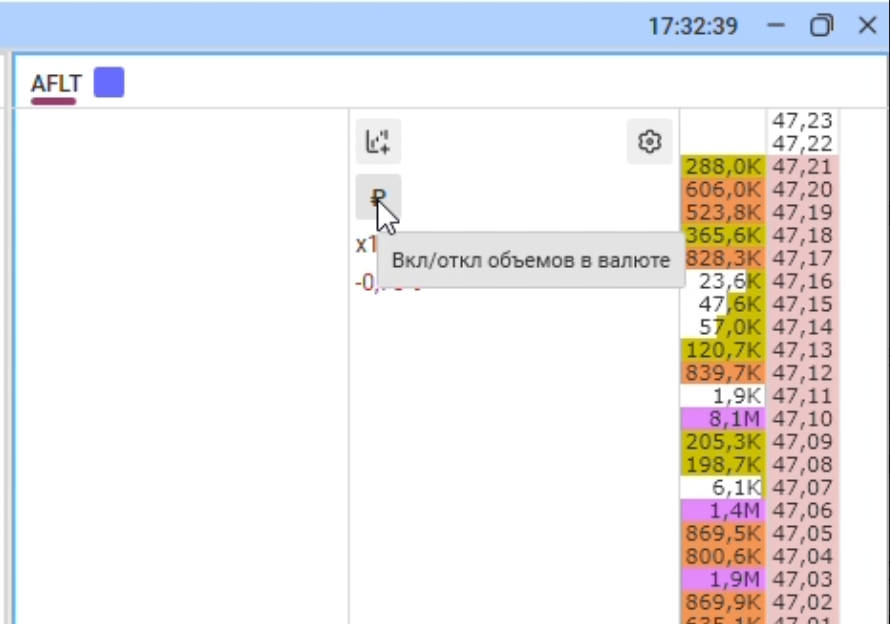The image size is (890, 624).
Task: Click the 800,6K volume cell
Action: pyautogui.click(x=723, y=556)
